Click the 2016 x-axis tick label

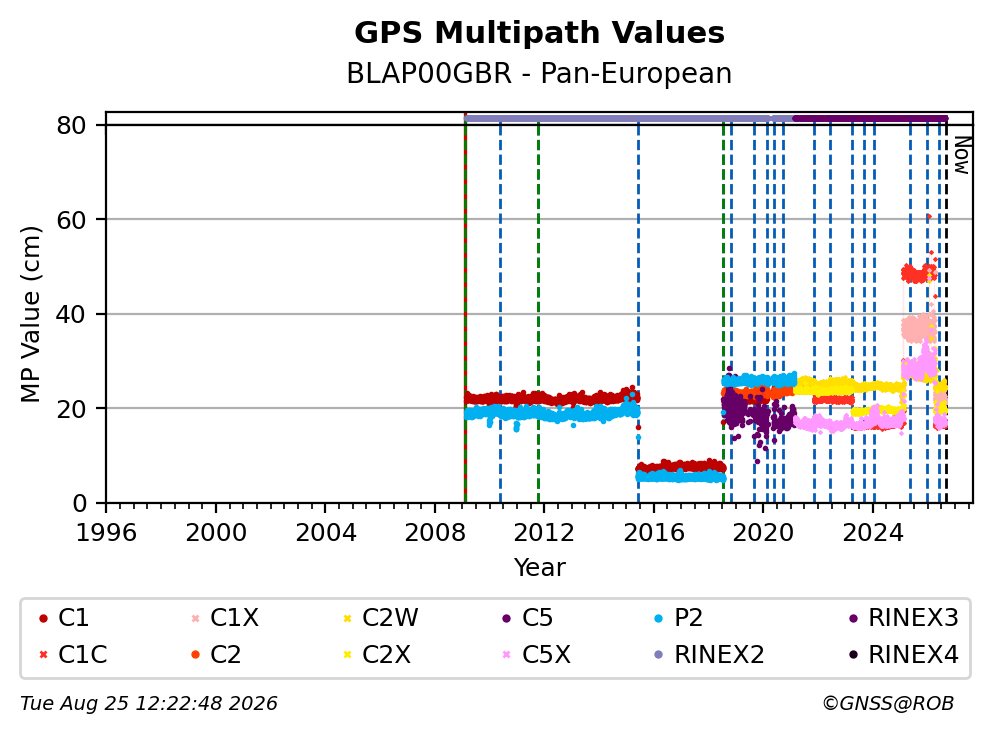pyautogui.click(x=654, y=533)
